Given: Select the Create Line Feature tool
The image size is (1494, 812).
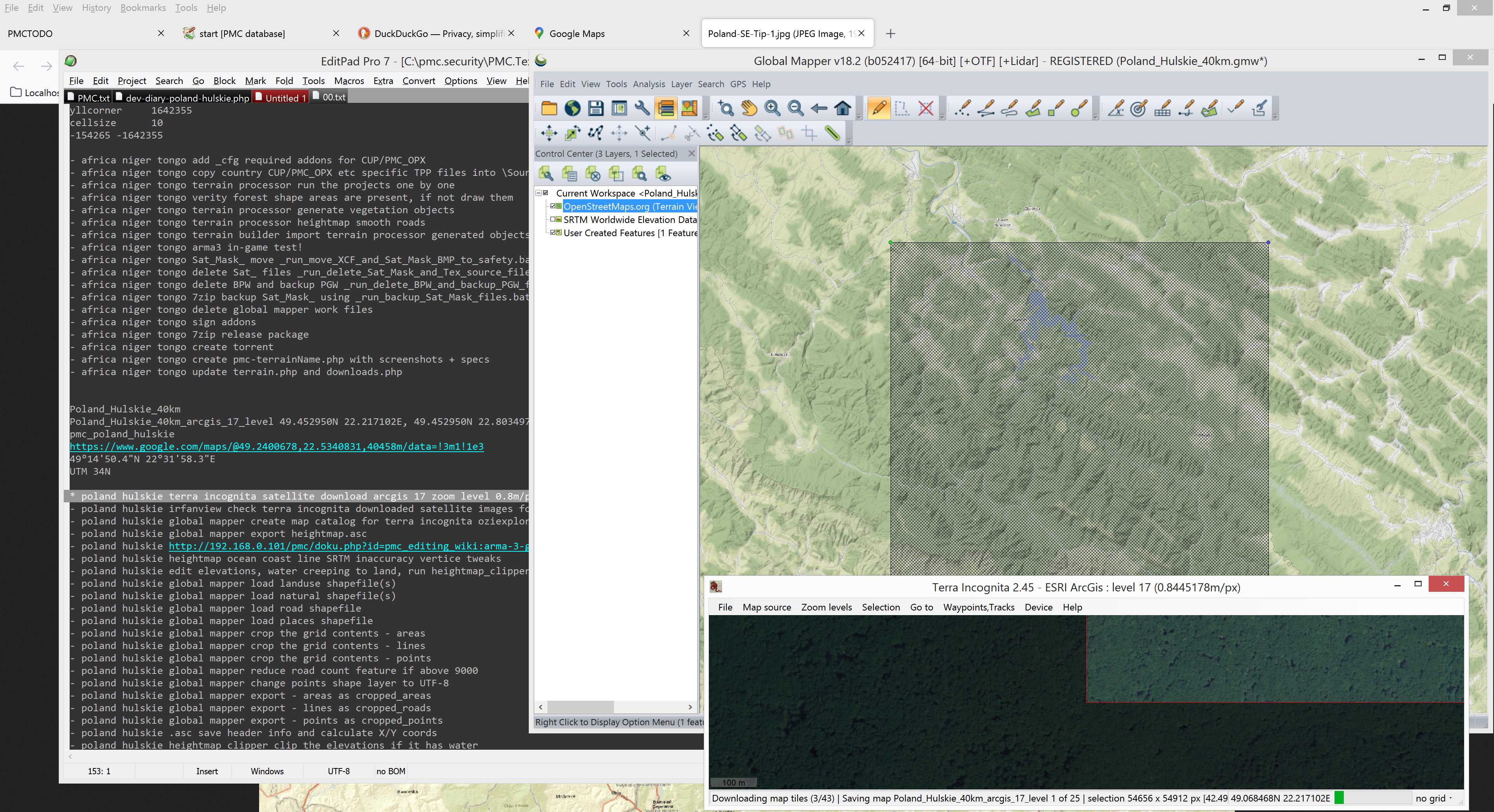Looking at the screenshot, I should point(986,109).
